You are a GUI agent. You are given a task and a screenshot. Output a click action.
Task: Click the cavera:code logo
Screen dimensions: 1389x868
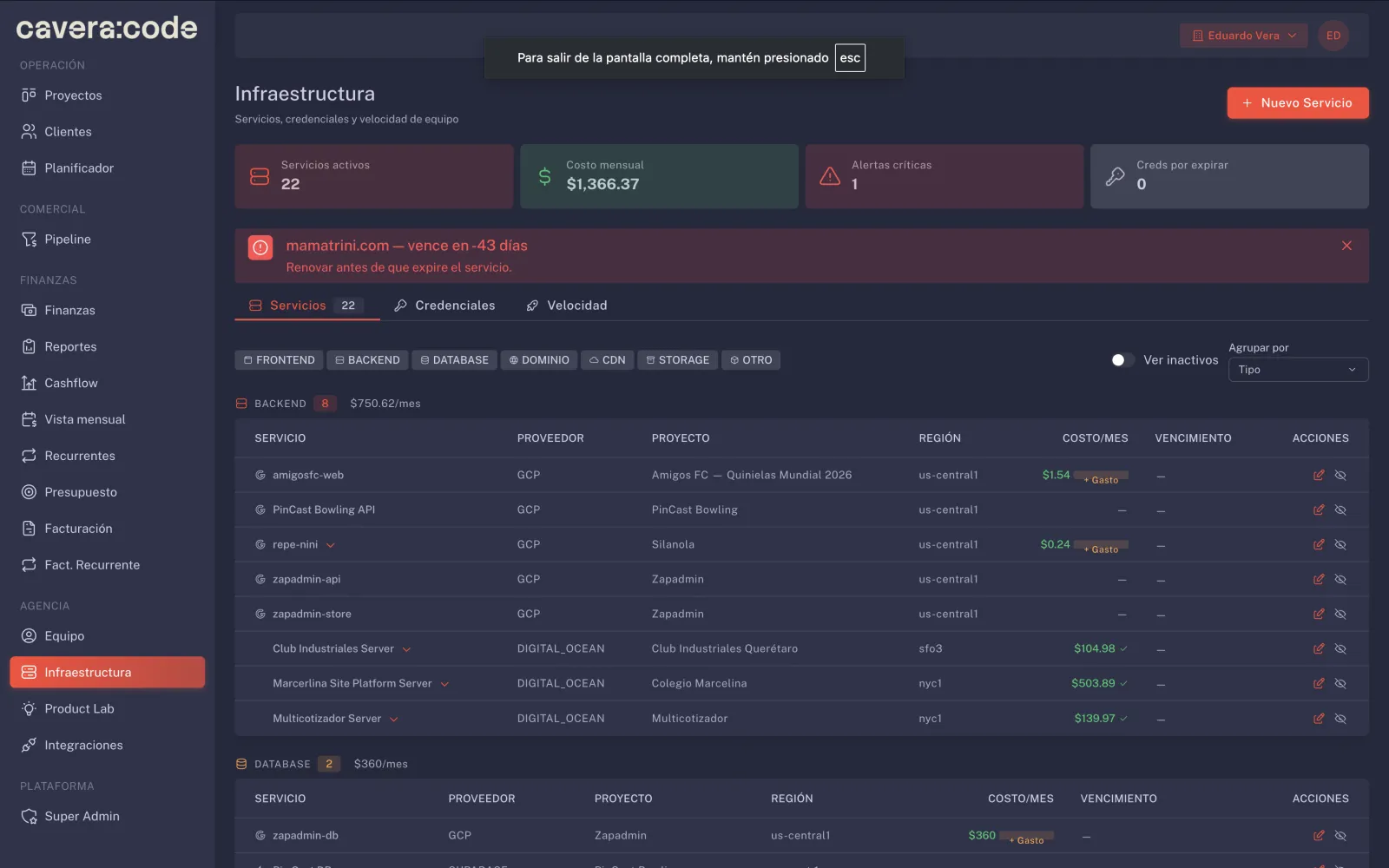(107, 28)
